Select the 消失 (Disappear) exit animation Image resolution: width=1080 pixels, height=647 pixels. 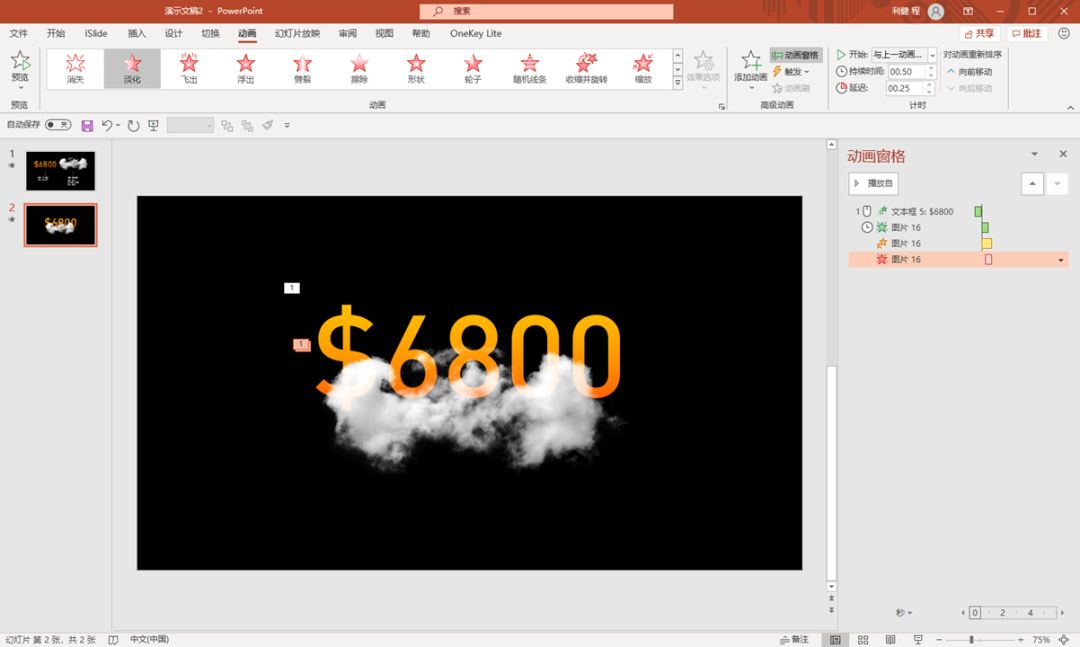tap(75, 69)
